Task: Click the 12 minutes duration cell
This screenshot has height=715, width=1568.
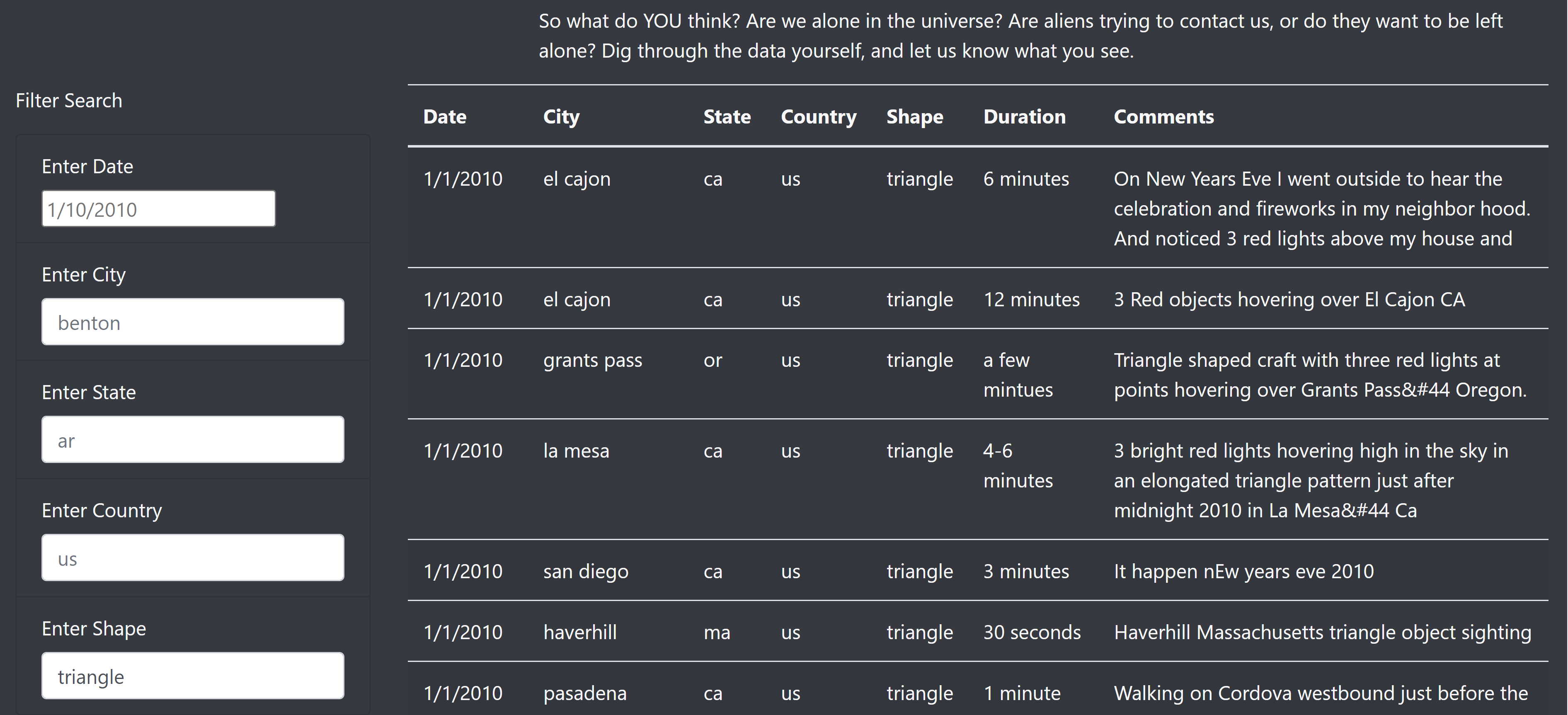Action: pos(1031,299)
